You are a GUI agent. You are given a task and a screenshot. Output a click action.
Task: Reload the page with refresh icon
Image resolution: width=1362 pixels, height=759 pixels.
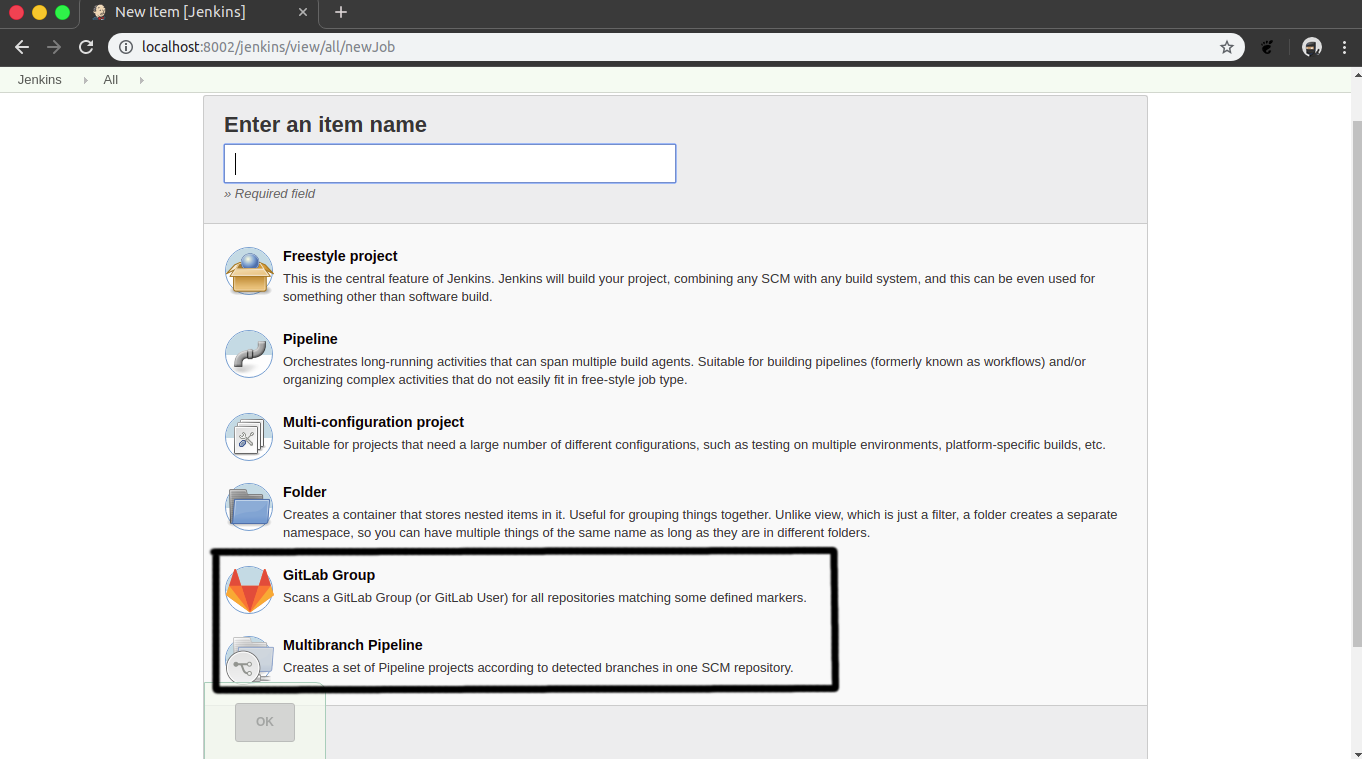tap(86, 47)
